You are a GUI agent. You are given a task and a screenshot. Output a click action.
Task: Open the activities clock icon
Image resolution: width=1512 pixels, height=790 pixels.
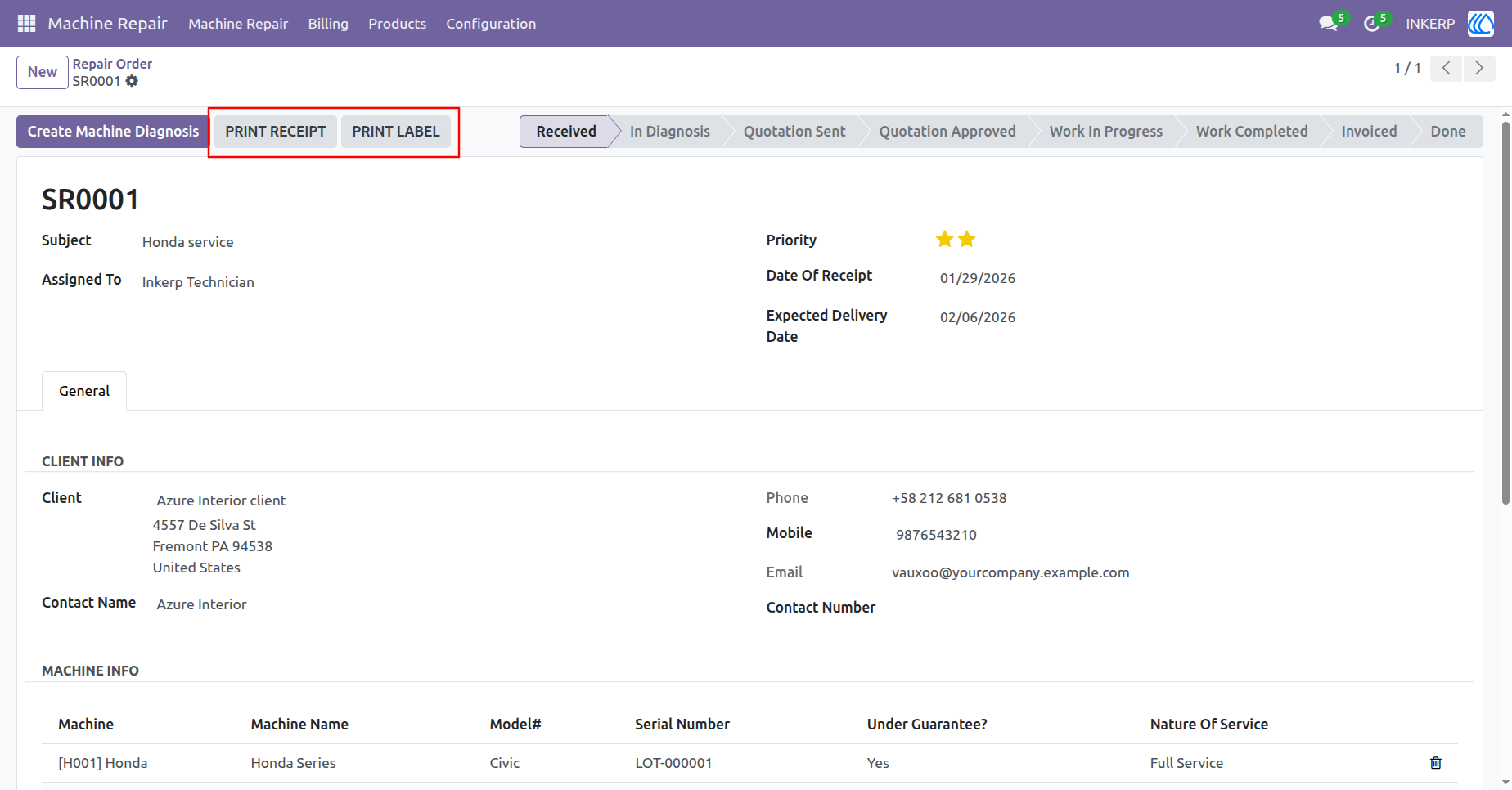(x=1371, y=24)
